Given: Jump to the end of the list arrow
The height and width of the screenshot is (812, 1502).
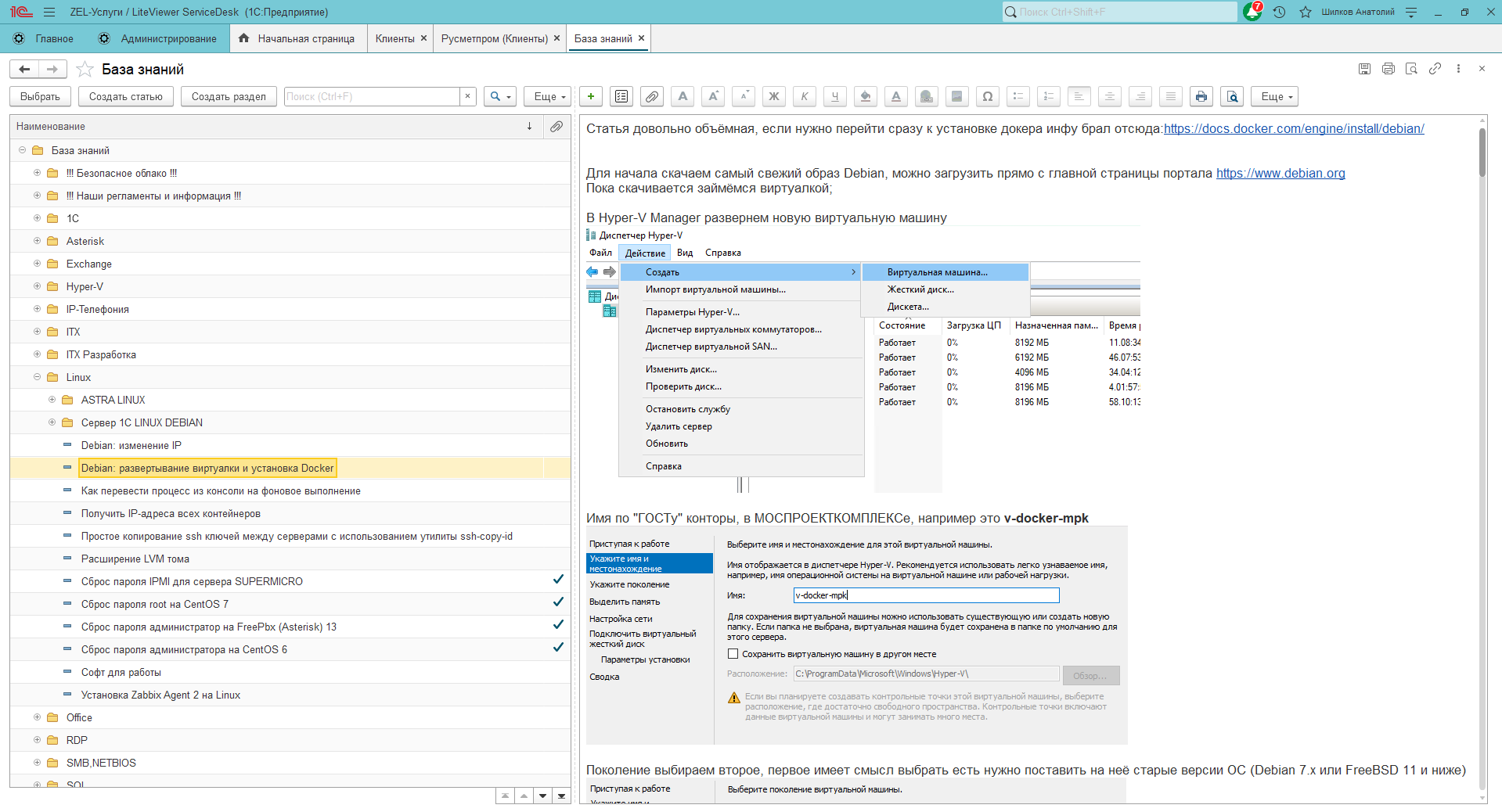Looking at the screenshot, I should point(561,796).
